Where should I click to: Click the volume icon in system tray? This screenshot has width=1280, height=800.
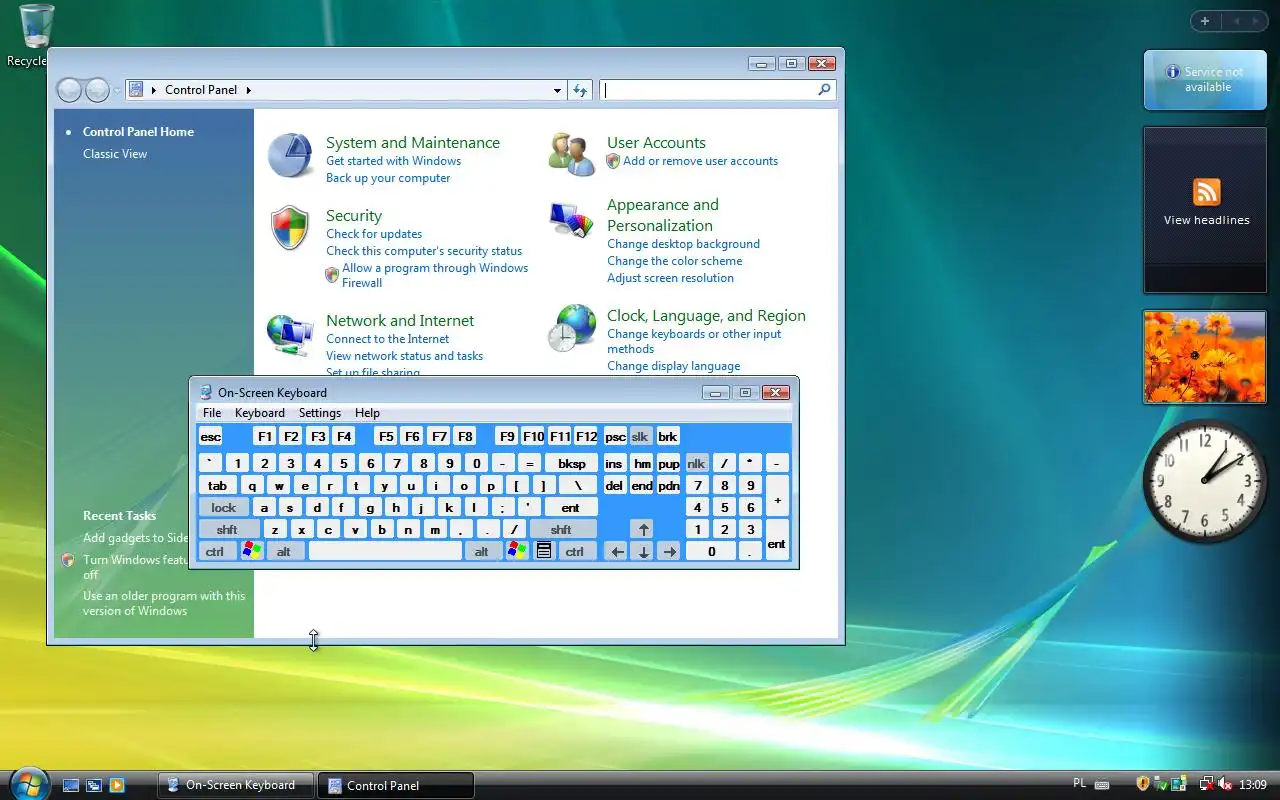click(1225, 784)
